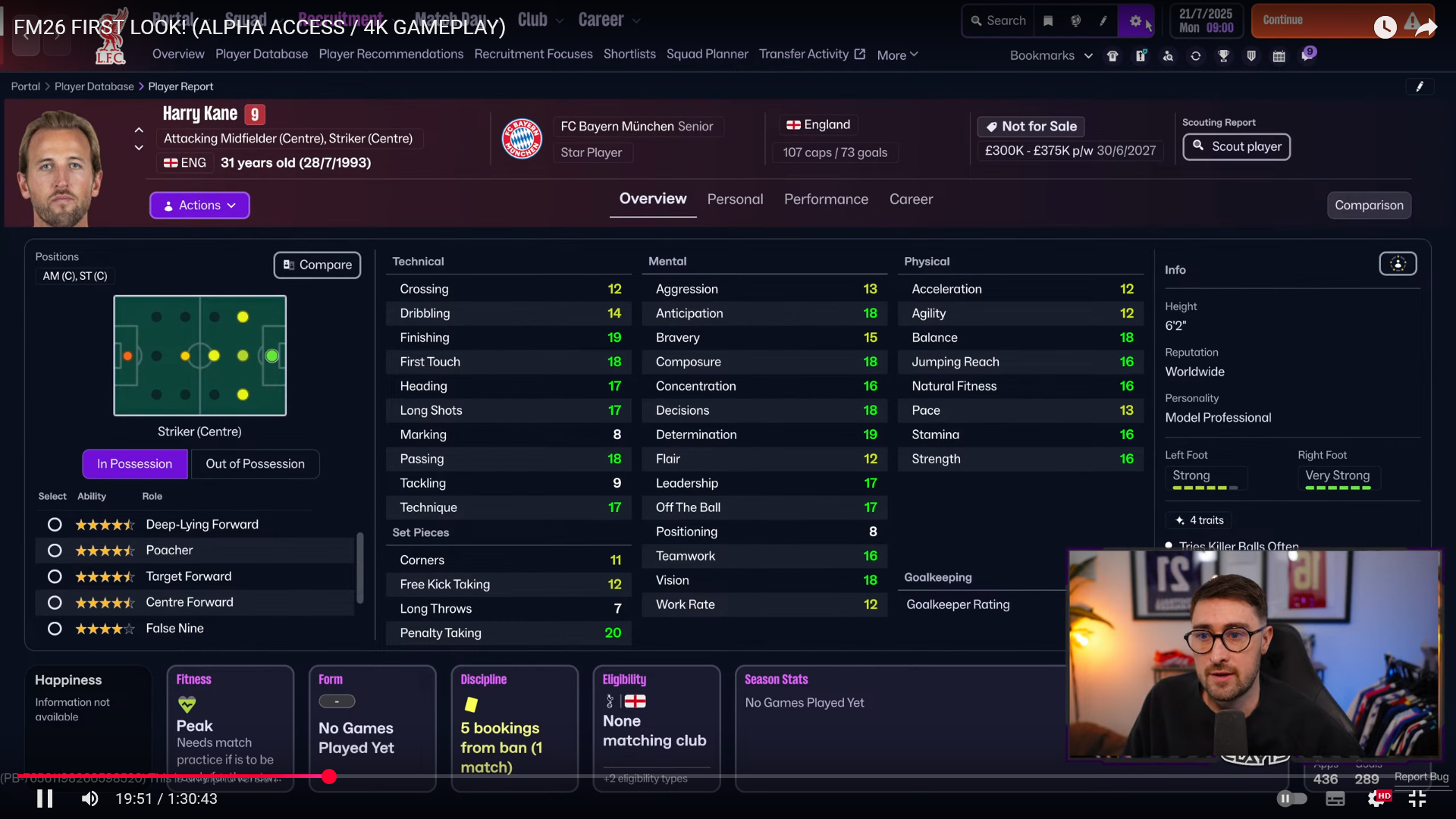1456x819 pixels.
Task: Select the Poacher role radio button
Action: click(55, 551)
